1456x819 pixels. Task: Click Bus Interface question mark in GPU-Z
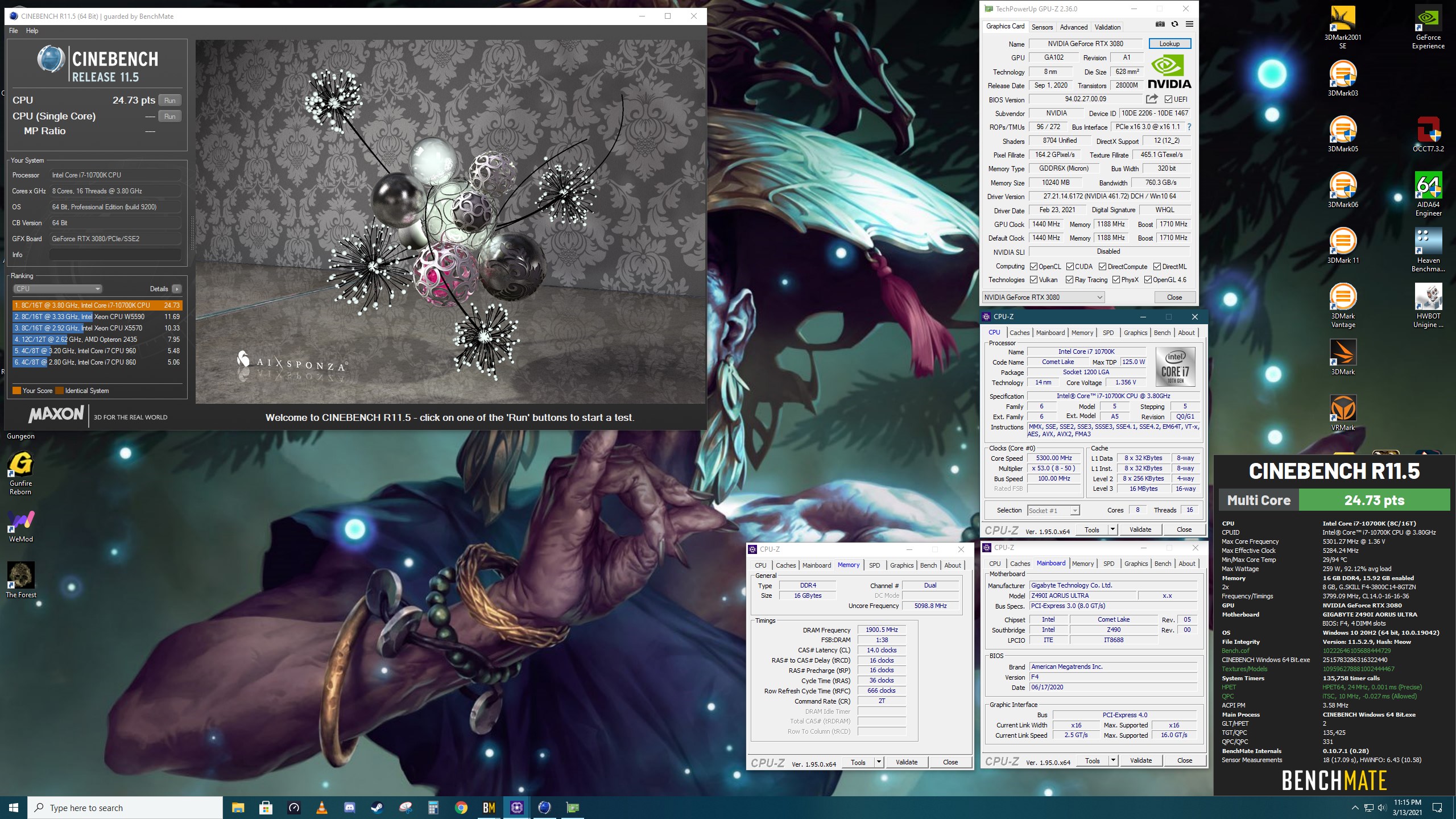1189,127
